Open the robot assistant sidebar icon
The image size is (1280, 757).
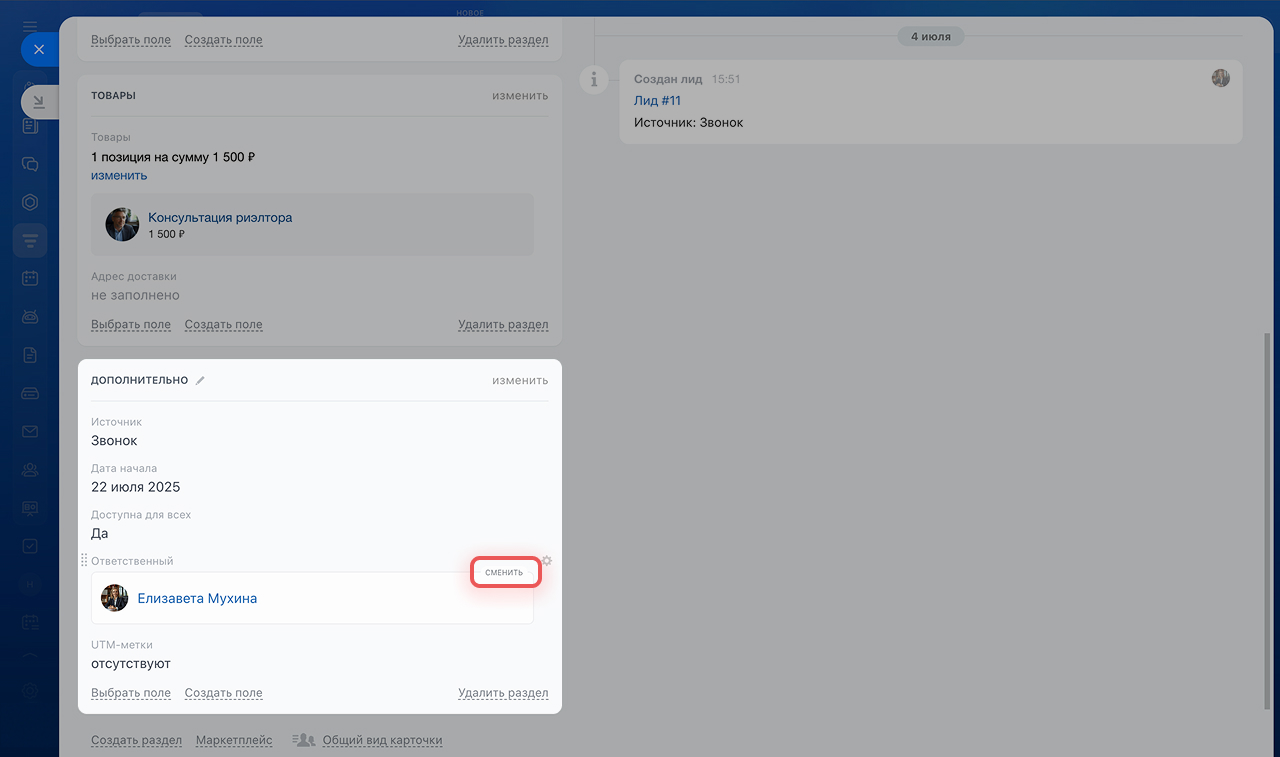tap(30, 317)
